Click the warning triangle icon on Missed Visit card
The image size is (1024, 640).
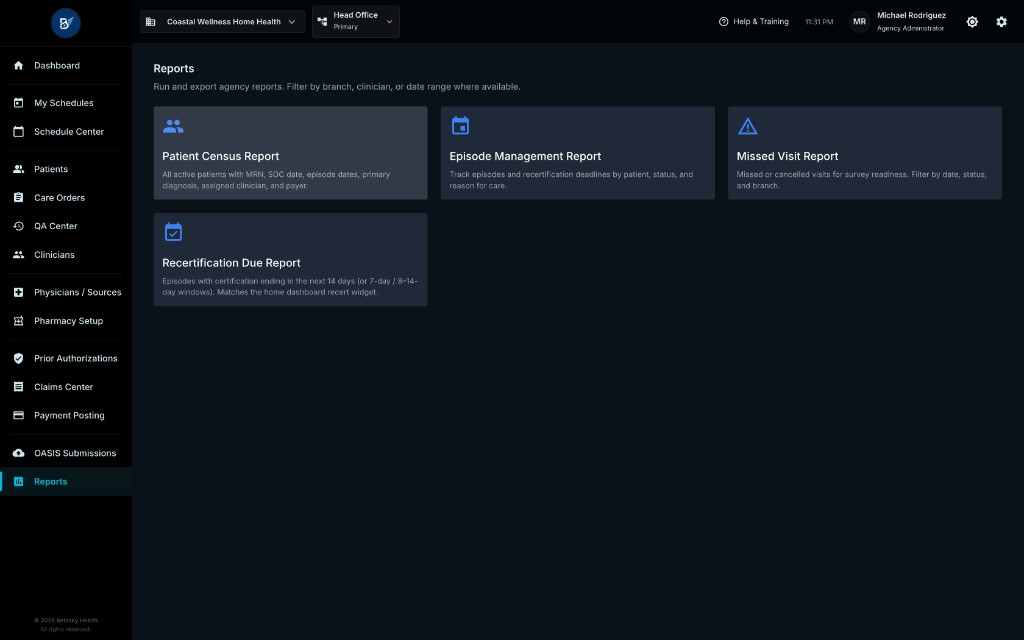[x=748, y=126]
